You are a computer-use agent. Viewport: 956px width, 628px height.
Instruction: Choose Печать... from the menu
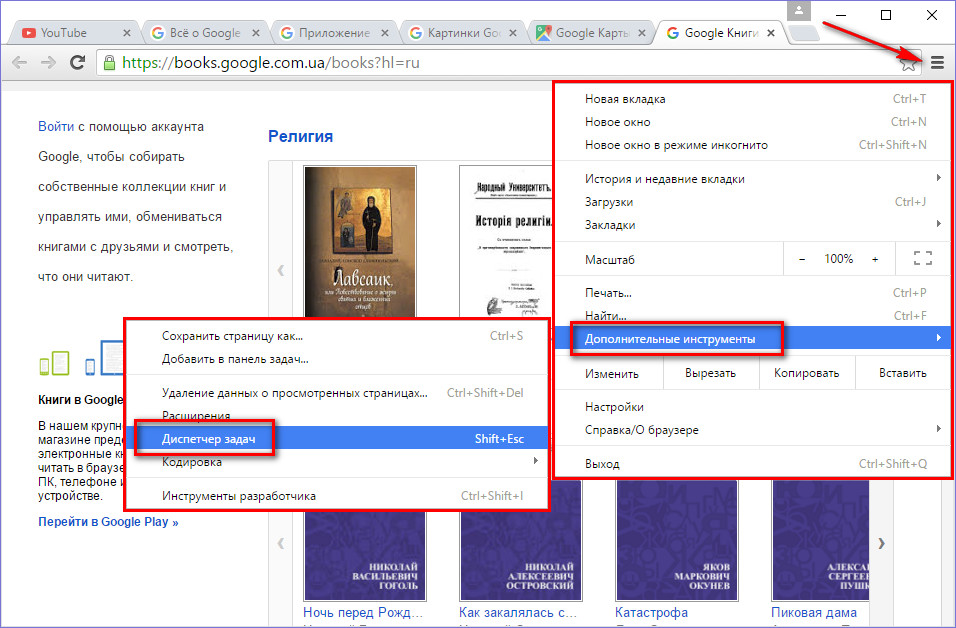click(x=752, y=293)
